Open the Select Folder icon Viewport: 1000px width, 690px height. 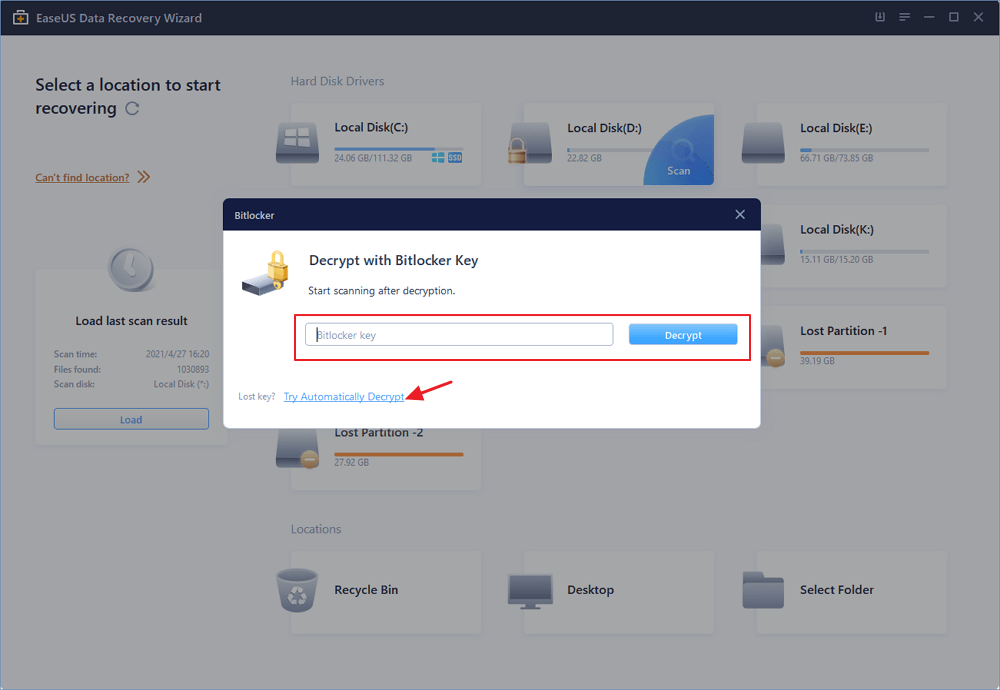click(x=763, y=590)
